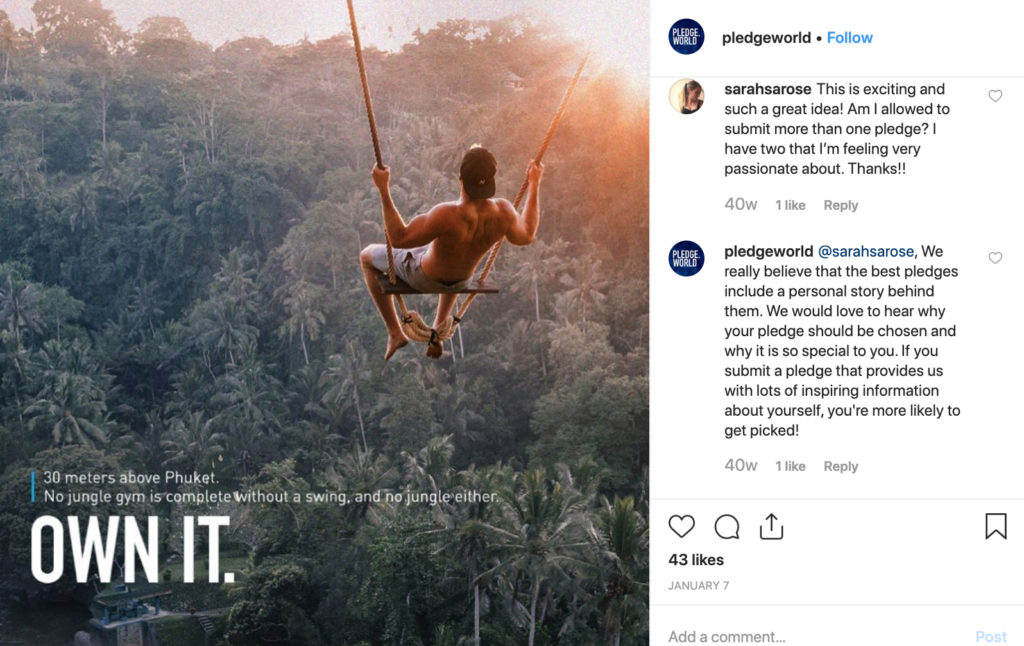Viewport: 1024px width, 646px height.
Task: Save post with the bookmark icon
Action: 995,526
